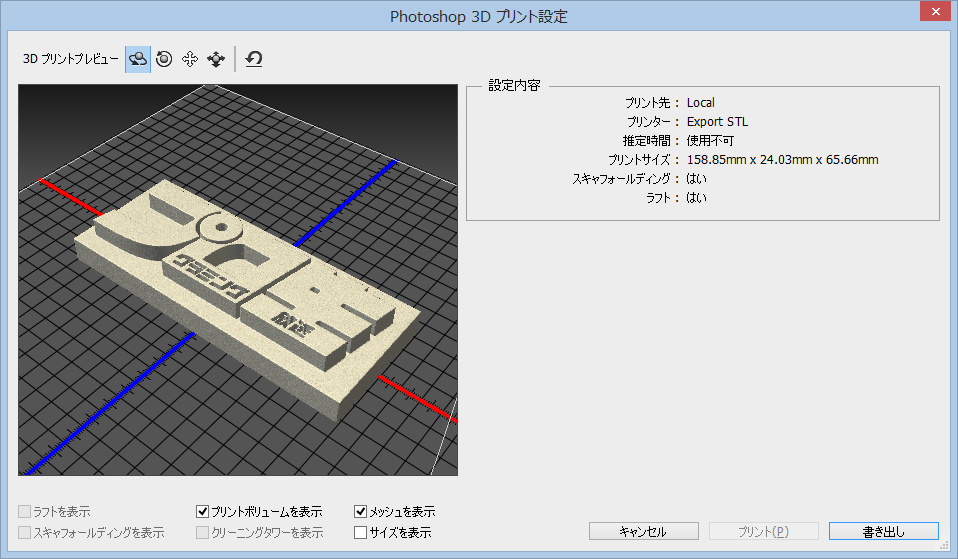Select the 3D pan camera tool

click(189, 59)
